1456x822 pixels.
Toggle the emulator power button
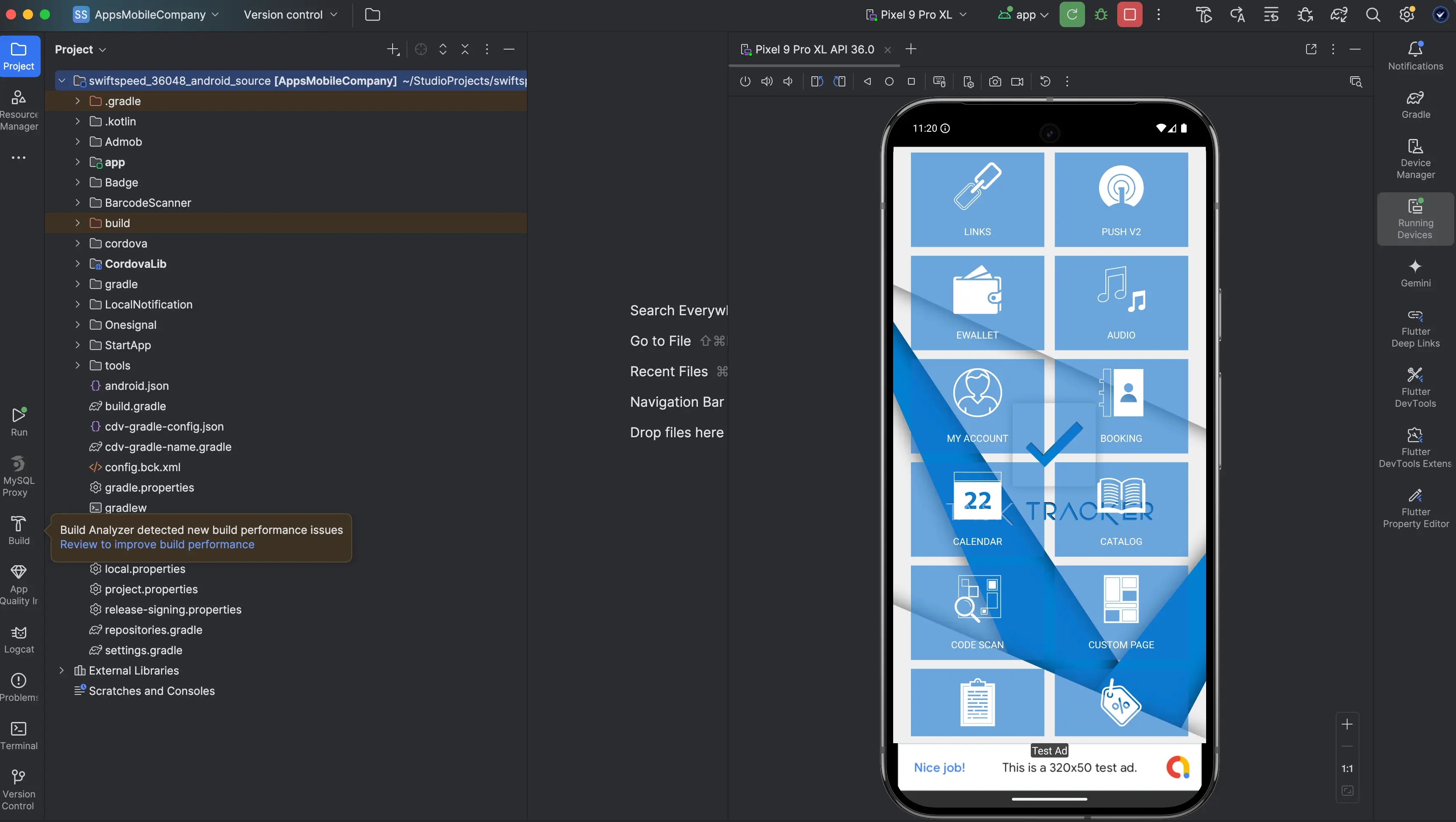pyautogui.click(x=745, y=81)
